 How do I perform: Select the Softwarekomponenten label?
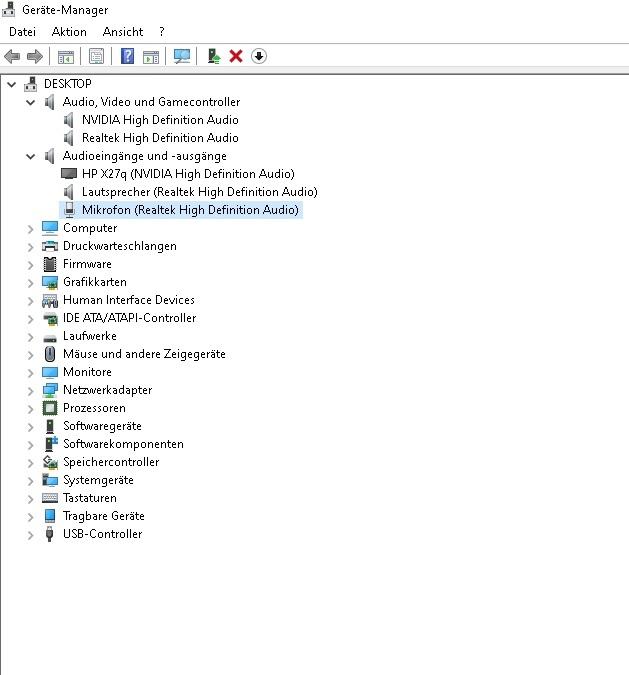click(123, 444)
